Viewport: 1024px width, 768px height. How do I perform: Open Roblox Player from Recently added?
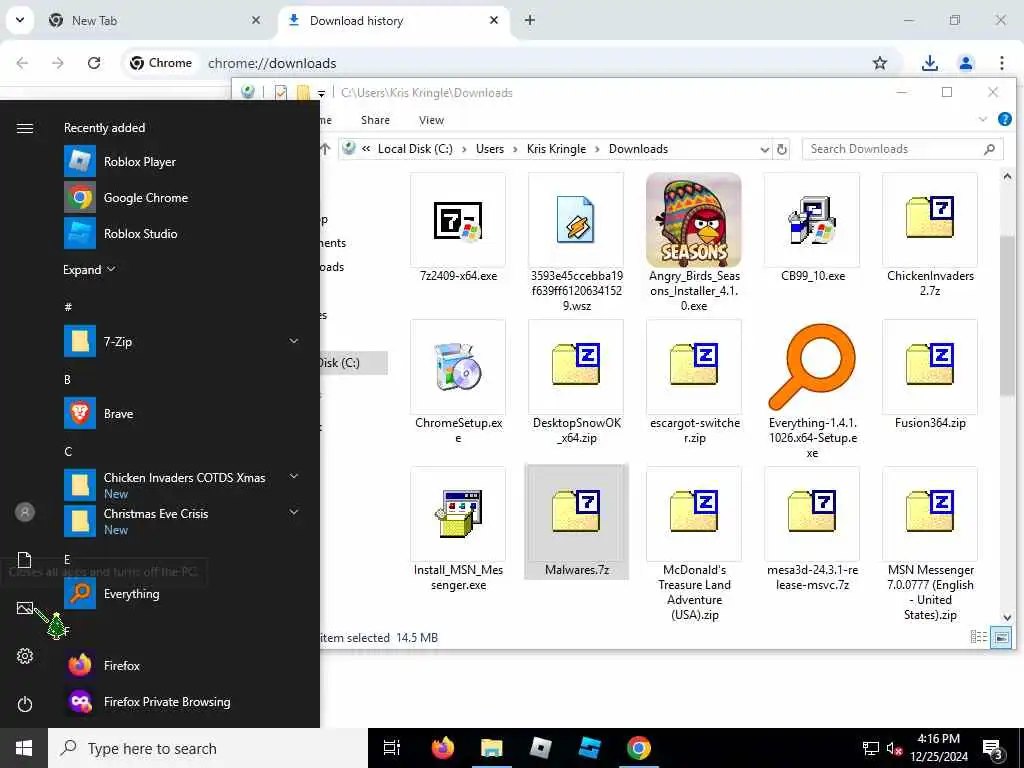click(x=182, y=161)
